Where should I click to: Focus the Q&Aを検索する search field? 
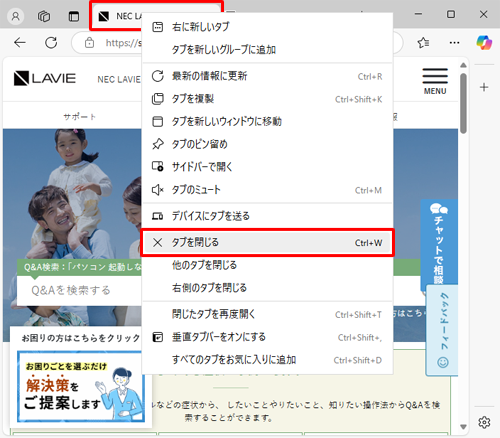pyautogui.click(x=80, y=290)
